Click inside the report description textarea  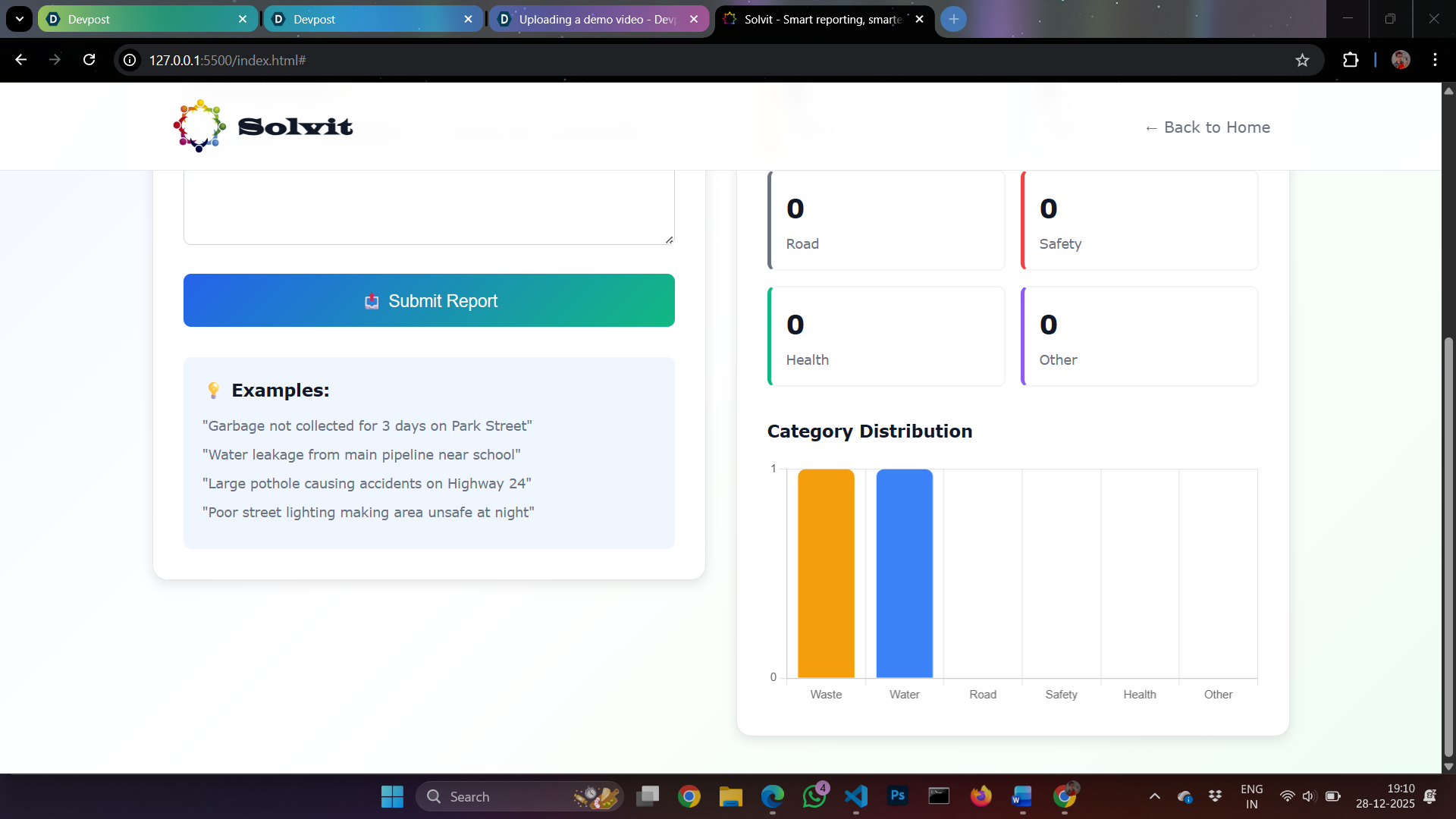[429, 207]
